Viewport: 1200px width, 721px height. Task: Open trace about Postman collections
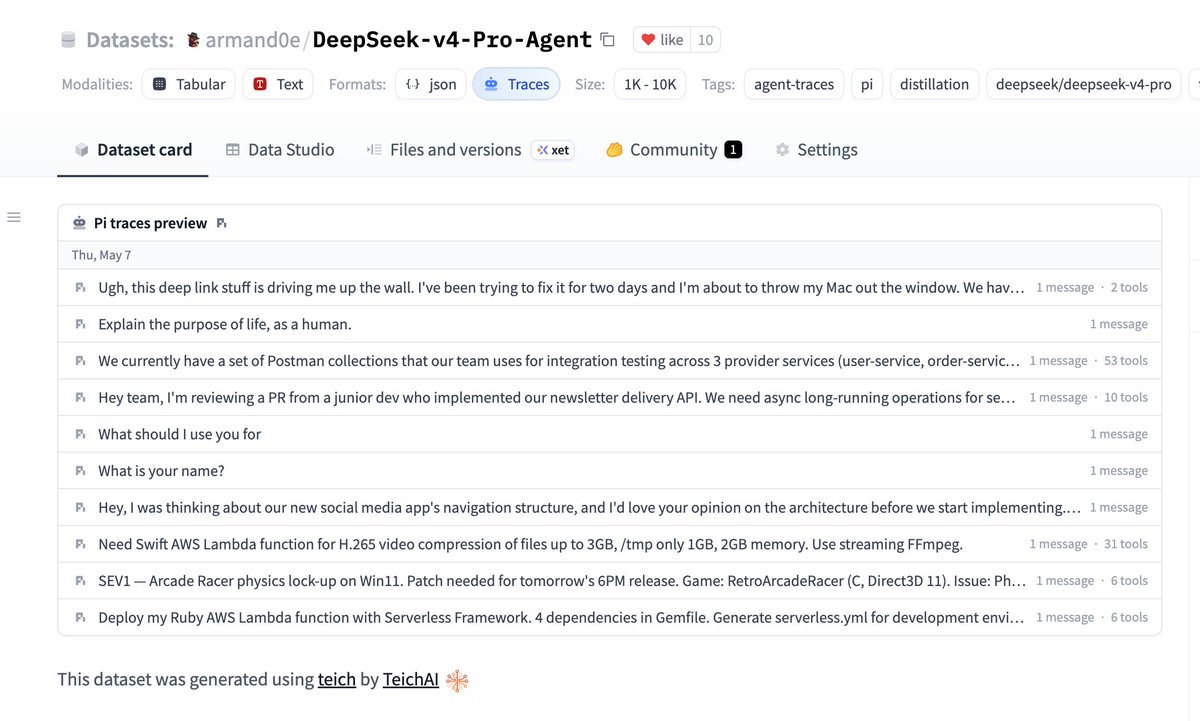tap(610, 360)
